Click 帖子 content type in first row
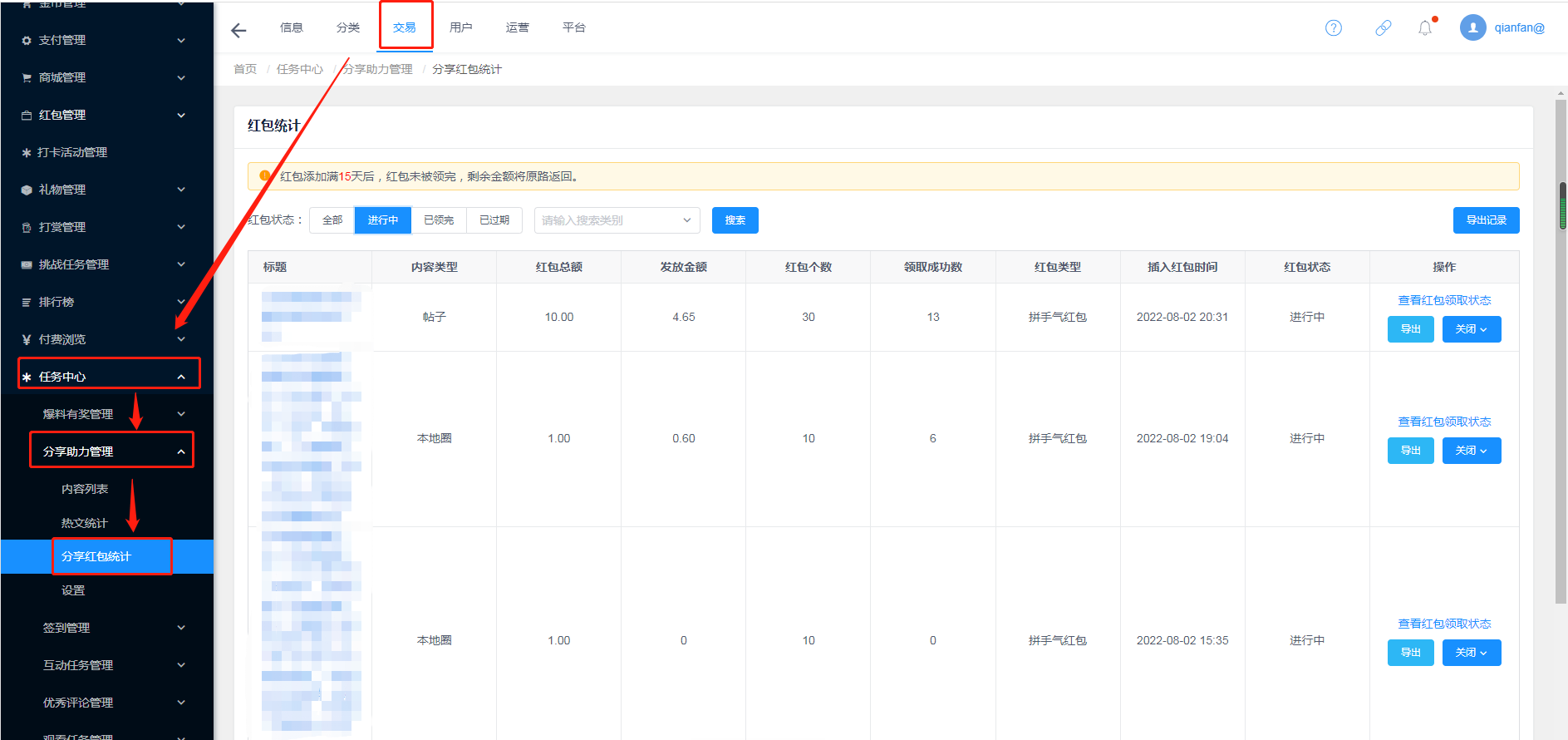Viewport: 1568px width, 740px height. tap(435, 317)
